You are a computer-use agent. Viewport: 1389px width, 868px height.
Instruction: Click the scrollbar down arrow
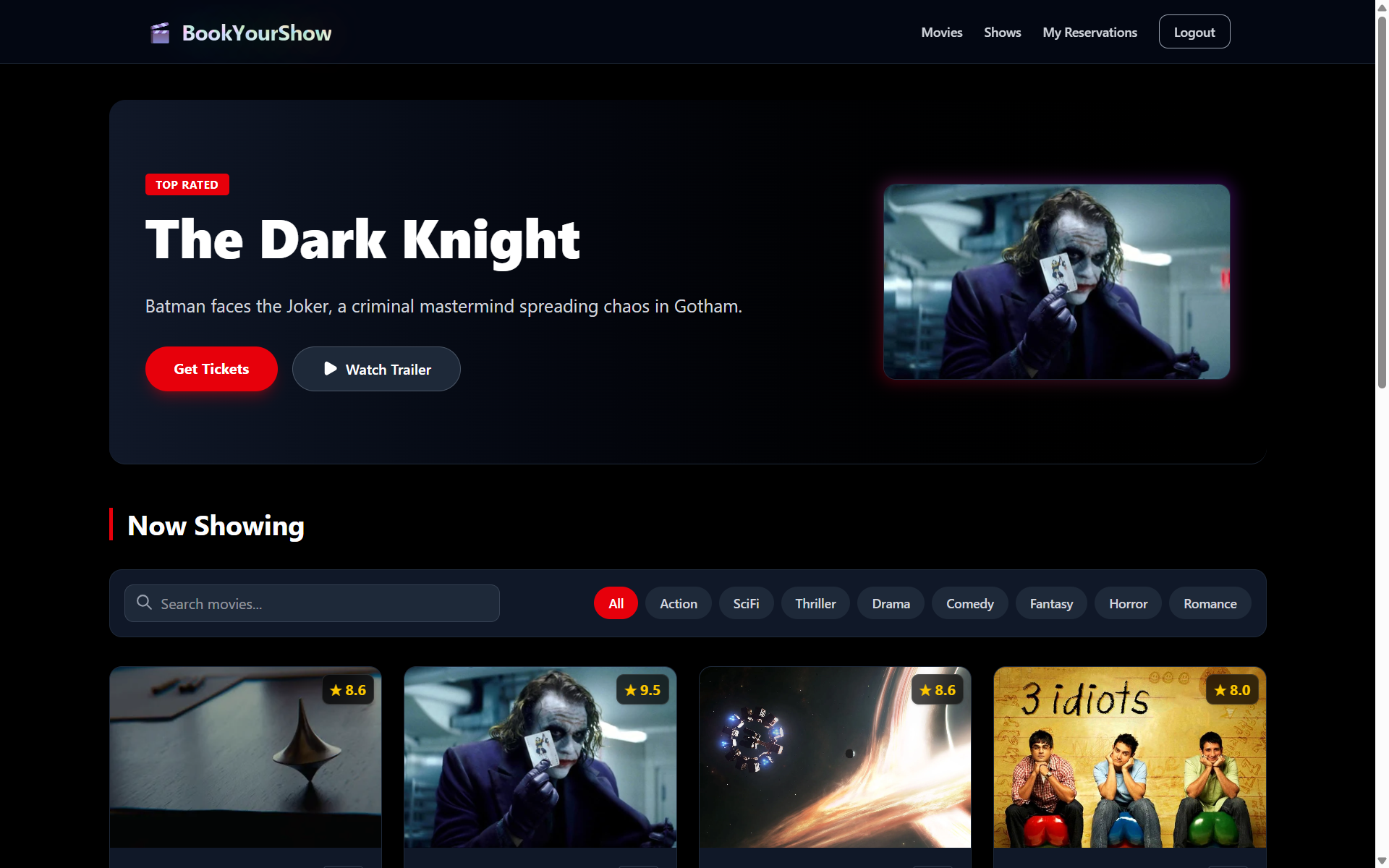coord(1382,861)
